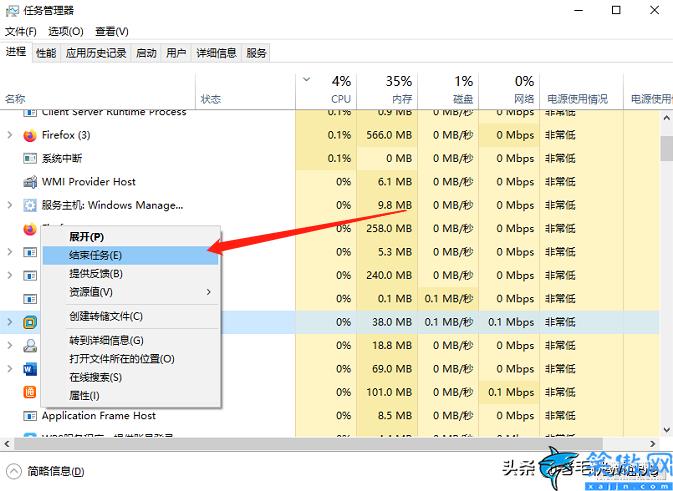Click the orange app icon in the 101.0 MB row
Screen dimensions: 673x491
(x=30, y=392)
